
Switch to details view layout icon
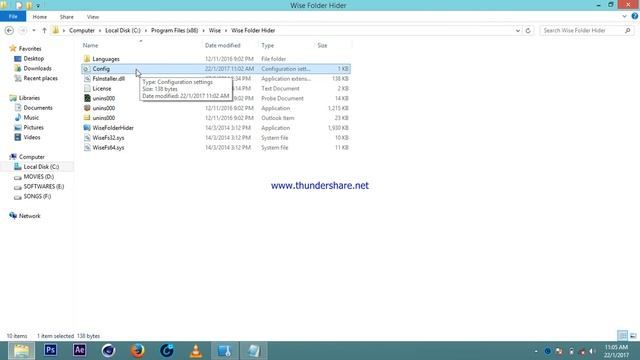[x=622, y=336]
